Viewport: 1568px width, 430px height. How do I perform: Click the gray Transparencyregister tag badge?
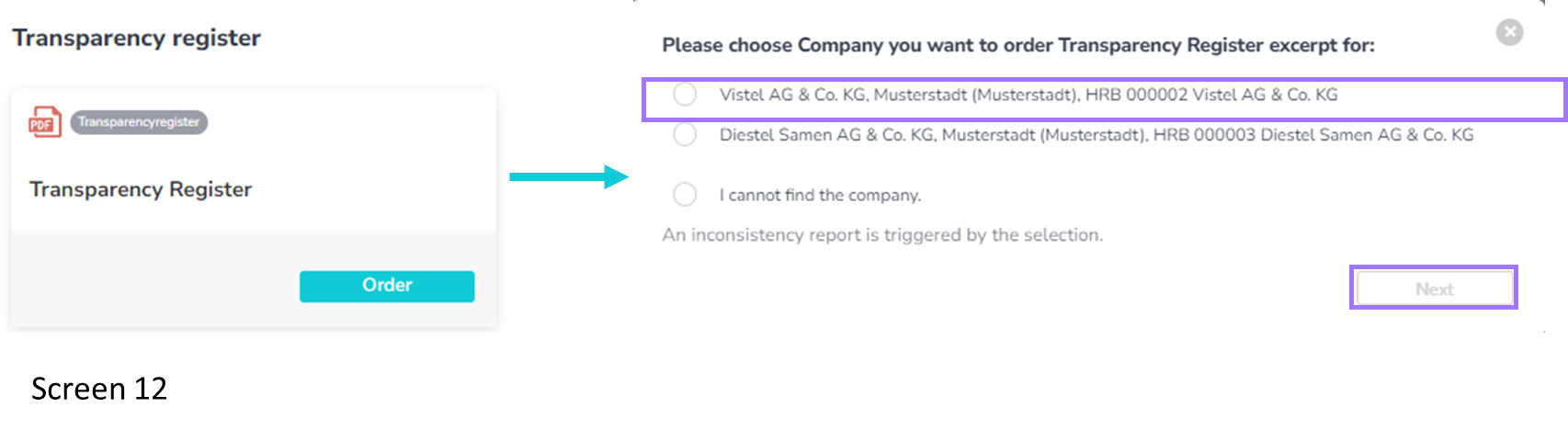(x=139, y=122)
